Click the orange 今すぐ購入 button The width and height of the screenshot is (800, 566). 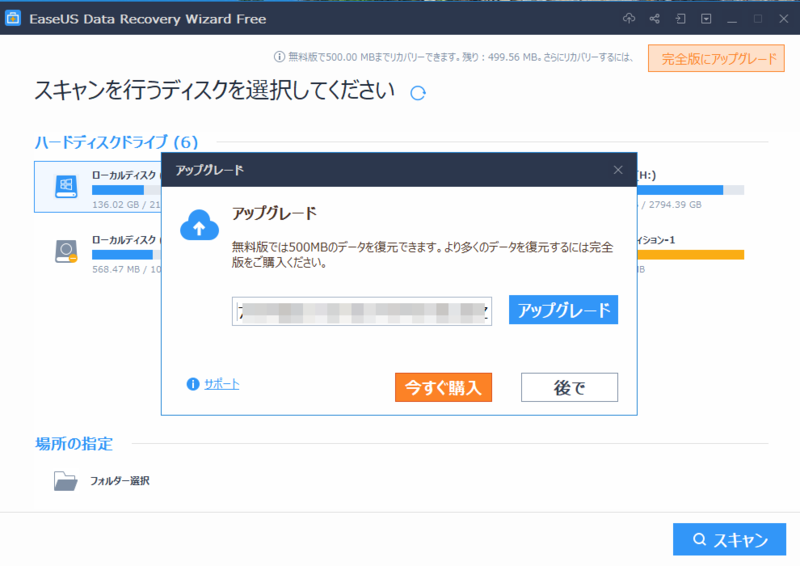pos(443,387)
